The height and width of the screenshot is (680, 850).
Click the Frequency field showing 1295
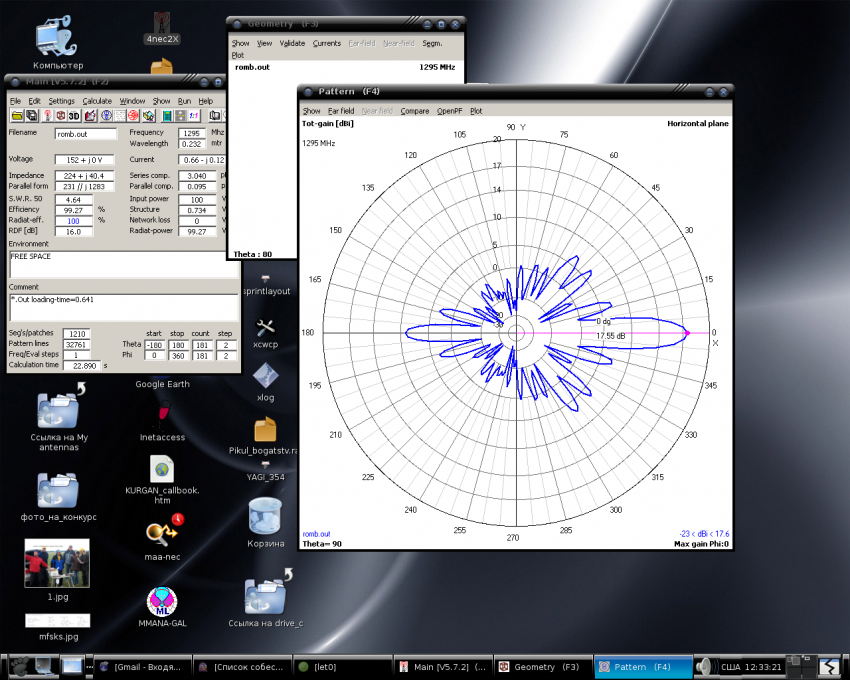click(192, 133)
